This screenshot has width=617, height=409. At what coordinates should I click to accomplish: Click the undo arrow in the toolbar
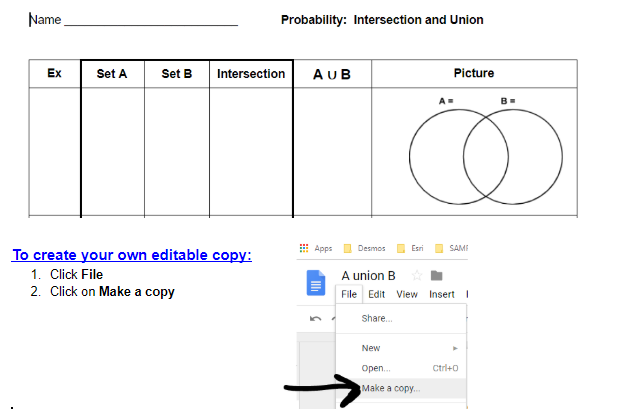pyautogui.click(x=316, y=318)
